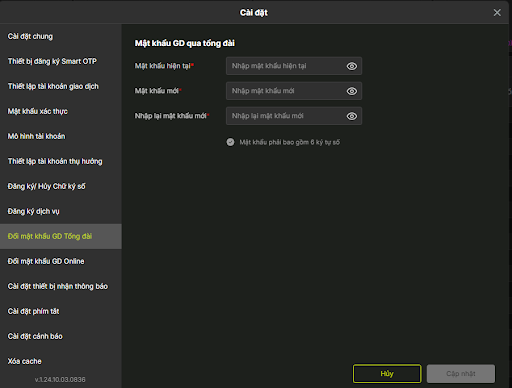Select Xóa cache option
This screenshot has height=388, width=512.
[x=61, y=361]
